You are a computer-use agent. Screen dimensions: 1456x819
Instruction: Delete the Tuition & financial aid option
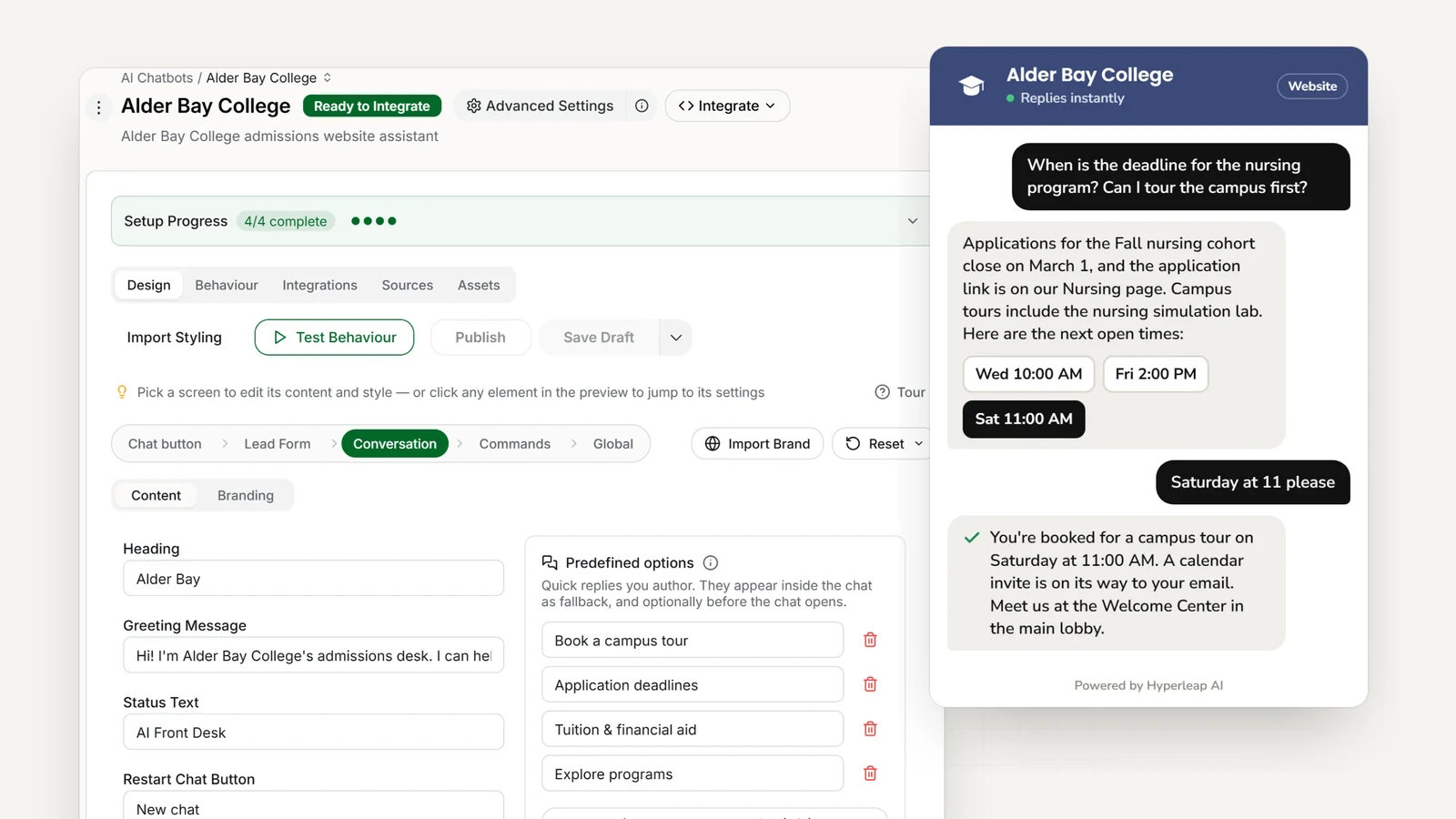pos(870,729)
